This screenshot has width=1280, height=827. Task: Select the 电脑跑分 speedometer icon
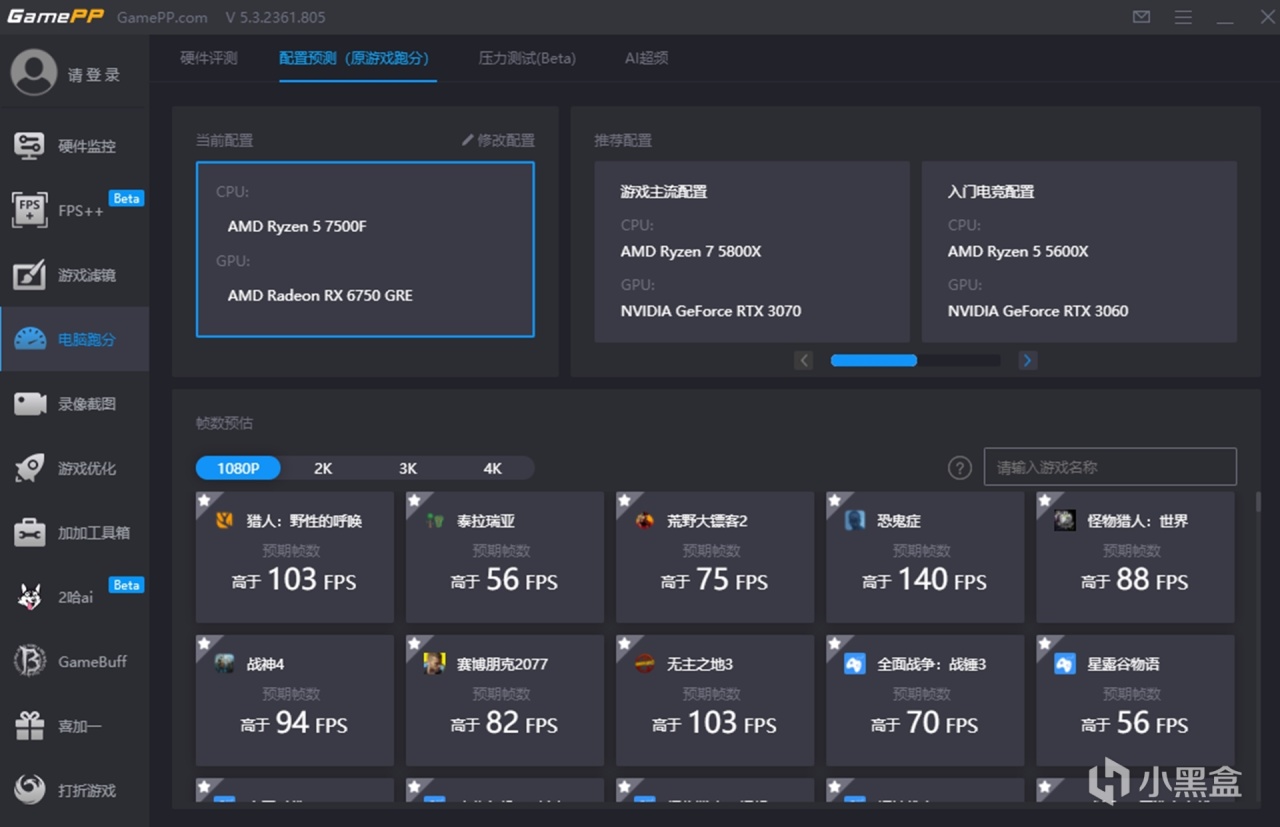pos(29,339)
